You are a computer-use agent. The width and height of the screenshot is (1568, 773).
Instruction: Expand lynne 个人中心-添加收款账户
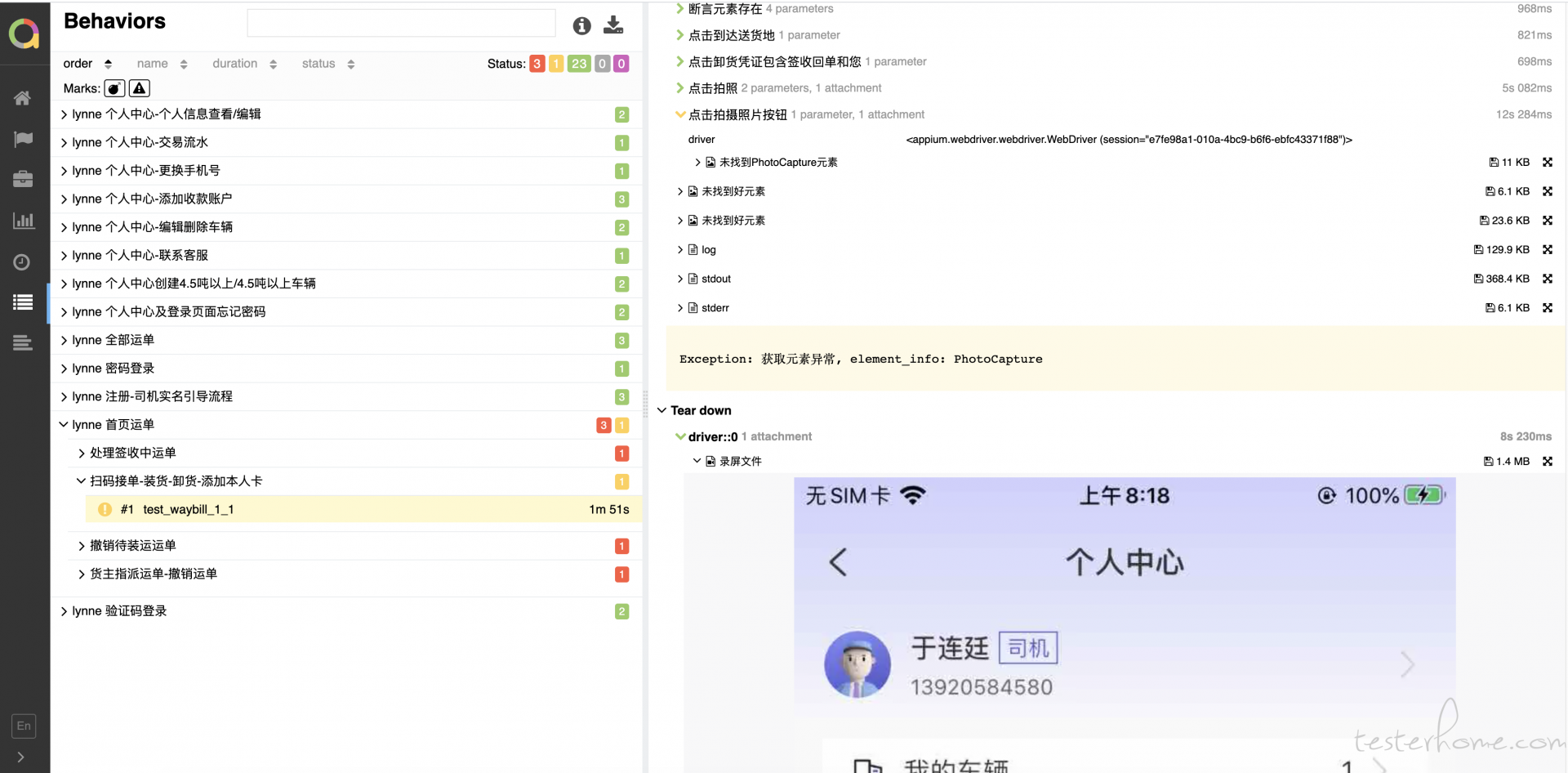pos(346,199)
